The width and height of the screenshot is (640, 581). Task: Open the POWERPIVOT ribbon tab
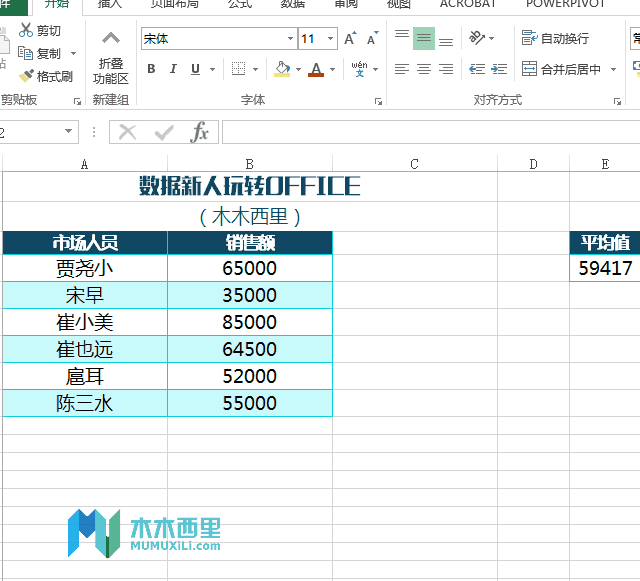pyautogui.click(x=565, y=4)
